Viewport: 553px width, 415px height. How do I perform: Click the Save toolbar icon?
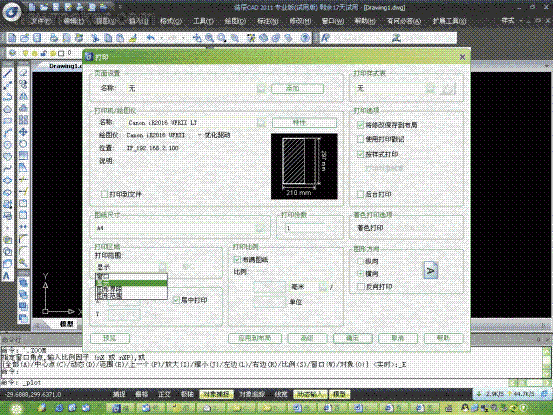point(37,37)
